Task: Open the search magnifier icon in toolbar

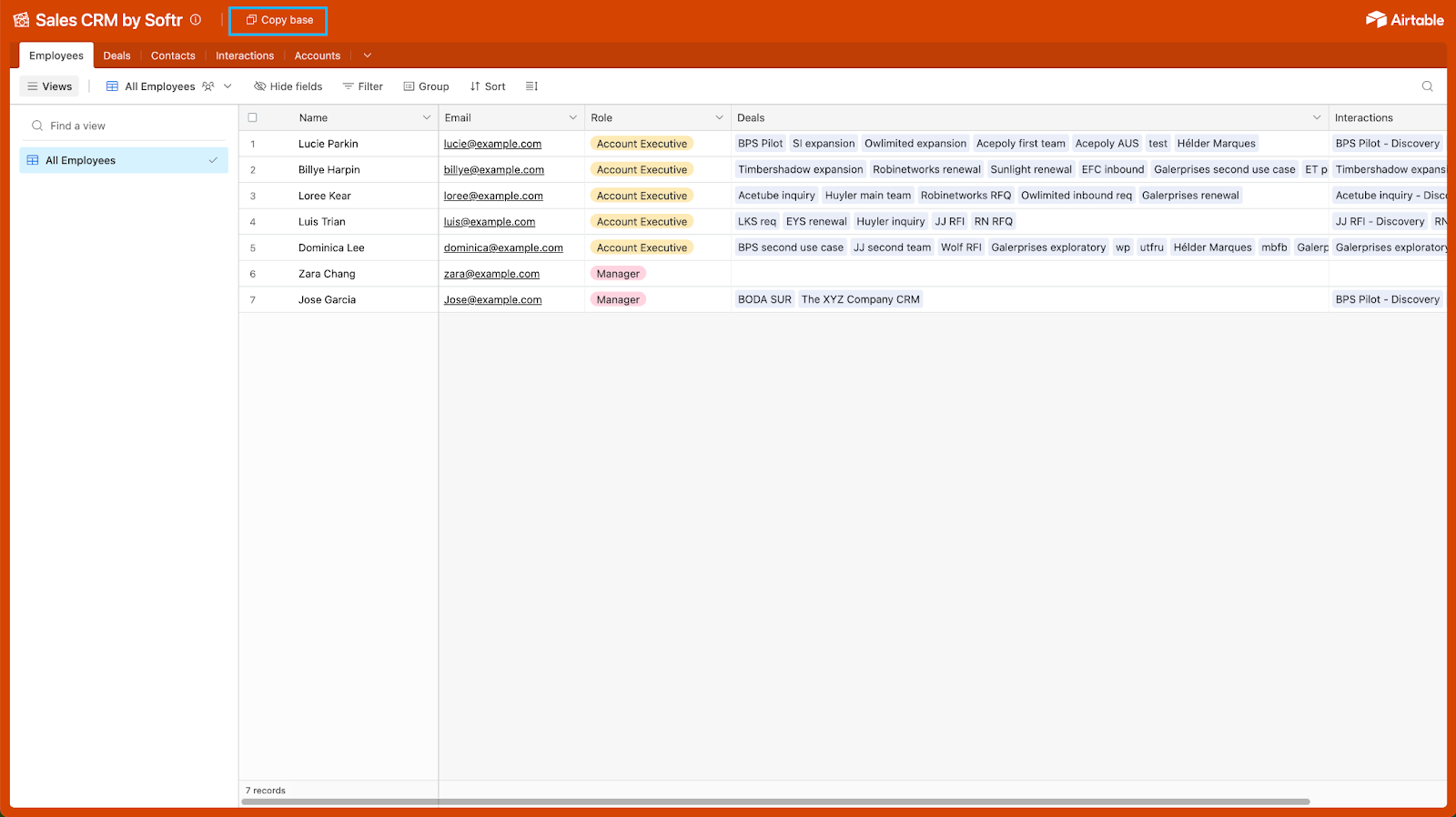Action: 1427,86
